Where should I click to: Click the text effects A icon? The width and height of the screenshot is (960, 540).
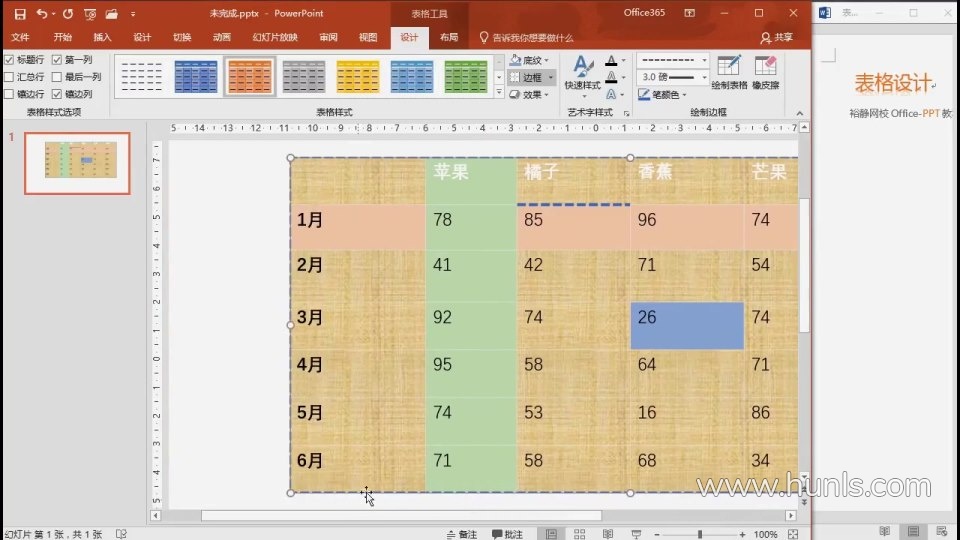click(x=611, y=94)
